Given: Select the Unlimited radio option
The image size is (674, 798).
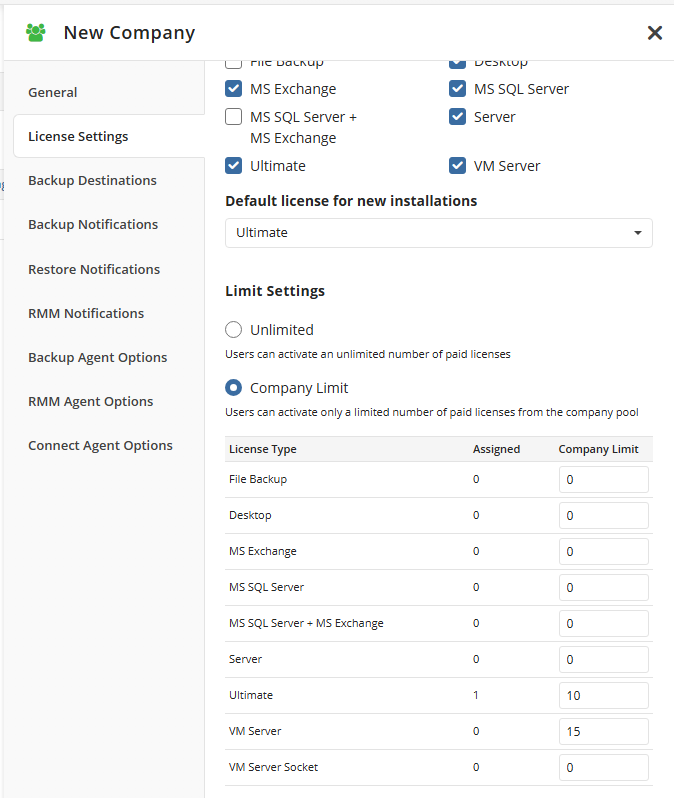Looking at the screenshot, I should (x=234, y=330).
